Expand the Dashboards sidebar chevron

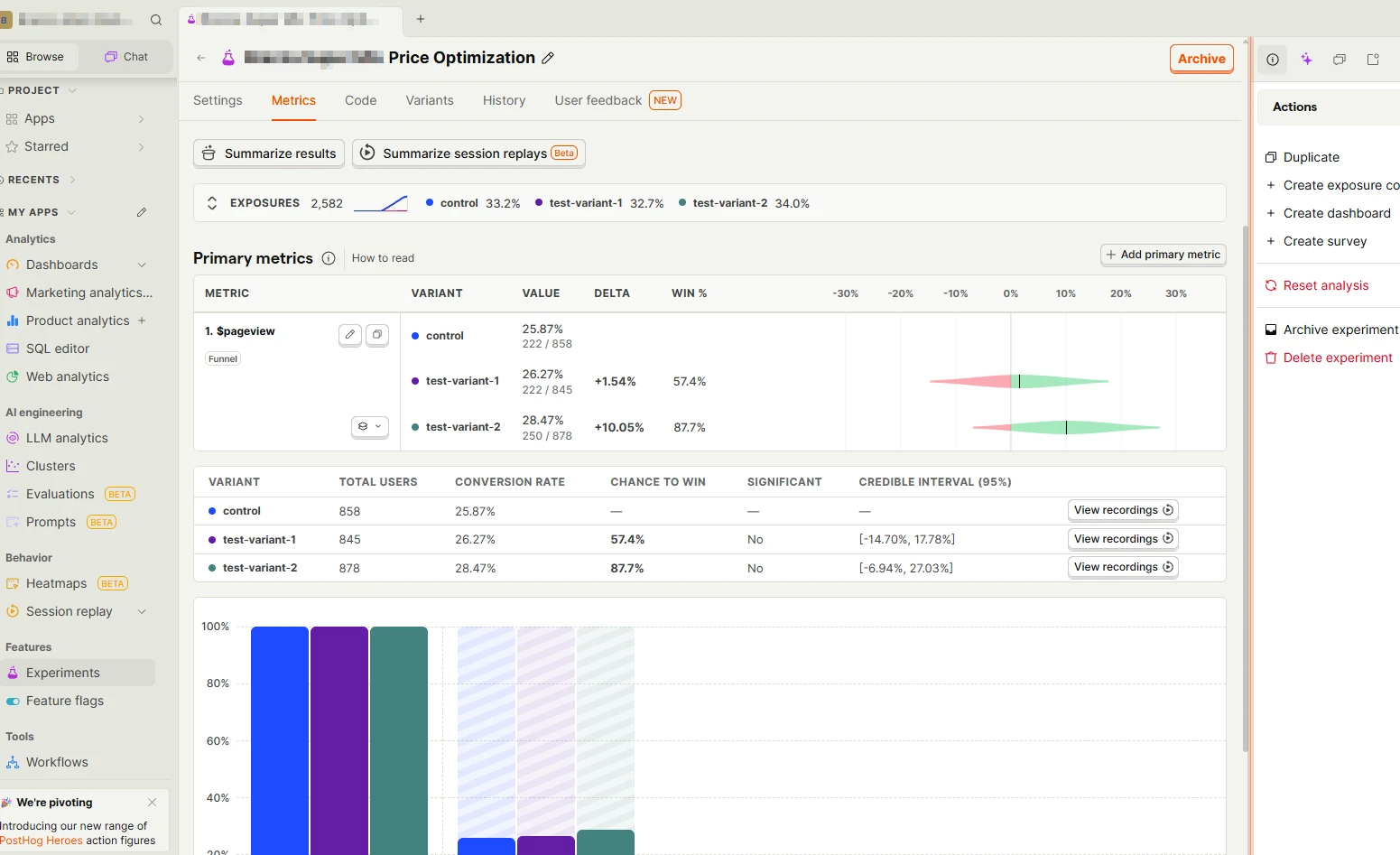point(142,265)
